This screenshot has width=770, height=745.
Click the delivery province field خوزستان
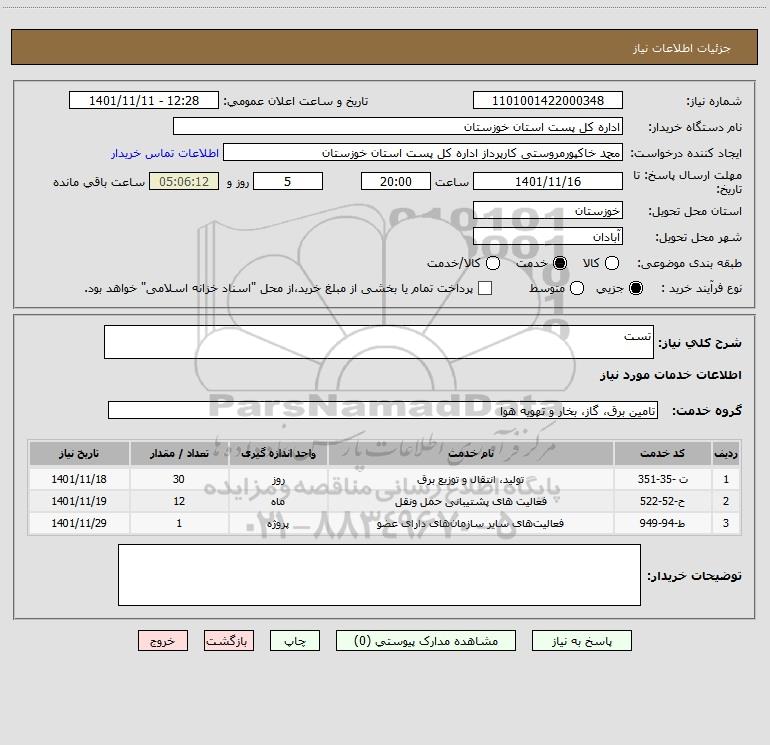[548, 210]
